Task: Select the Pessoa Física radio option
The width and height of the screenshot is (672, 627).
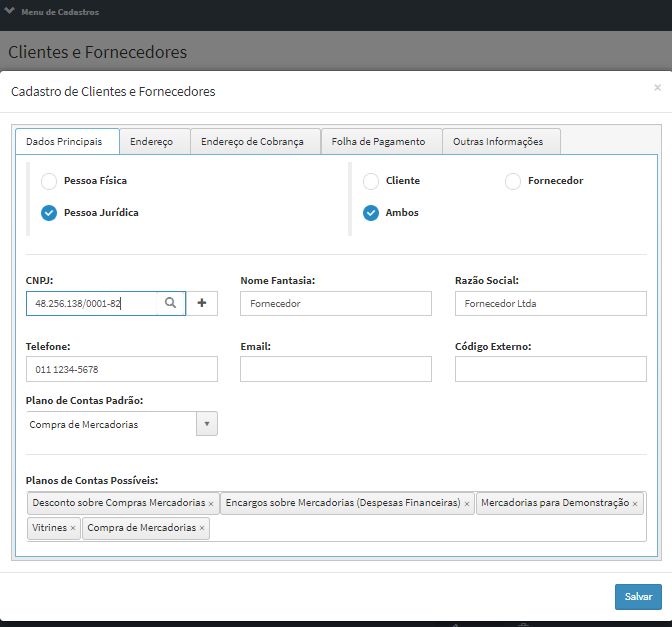Action: tap(49, 181)
